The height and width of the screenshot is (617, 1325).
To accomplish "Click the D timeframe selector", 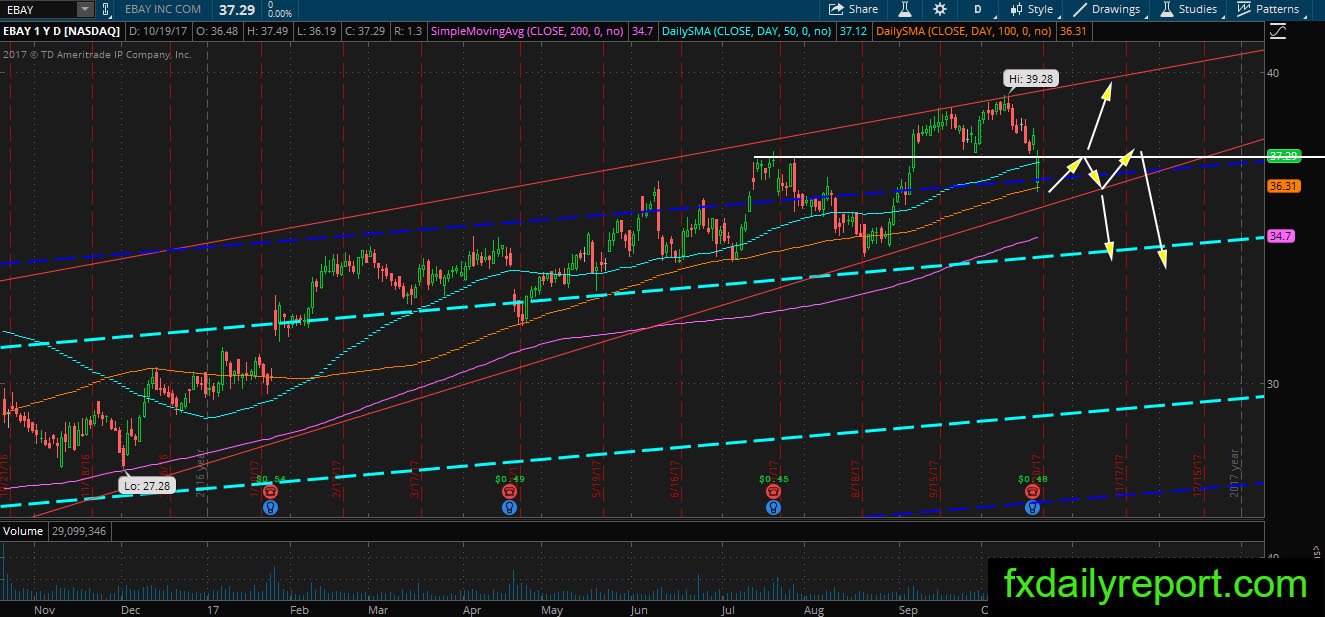I will [x=977, y=9].
